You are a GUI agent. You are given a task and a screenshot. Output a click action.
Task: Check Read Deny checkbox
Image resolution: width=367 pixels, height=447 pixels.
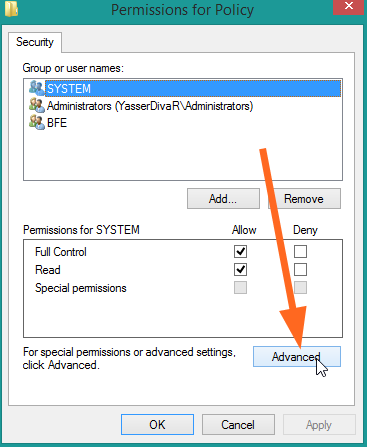(x=300, y=269)
